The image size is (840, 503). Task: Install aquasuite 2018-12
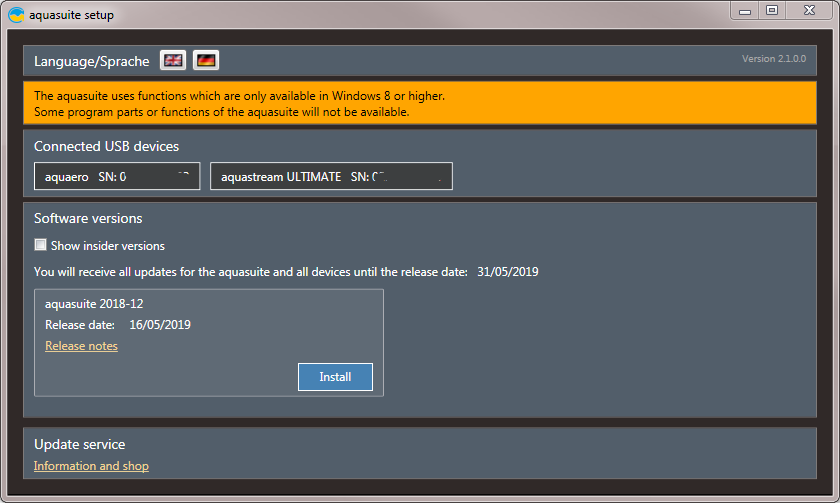335,377
